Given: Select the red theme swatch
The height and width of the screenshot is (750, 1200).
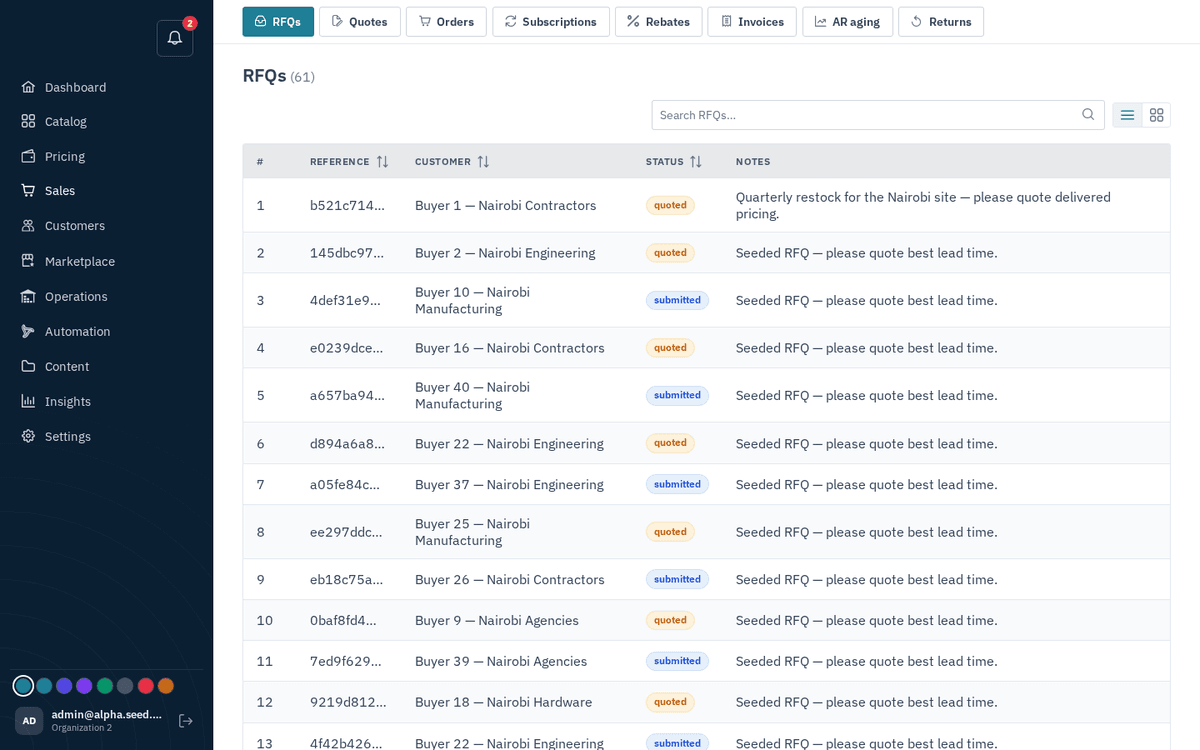Looking at the screenshot, I should coord(145,686).
